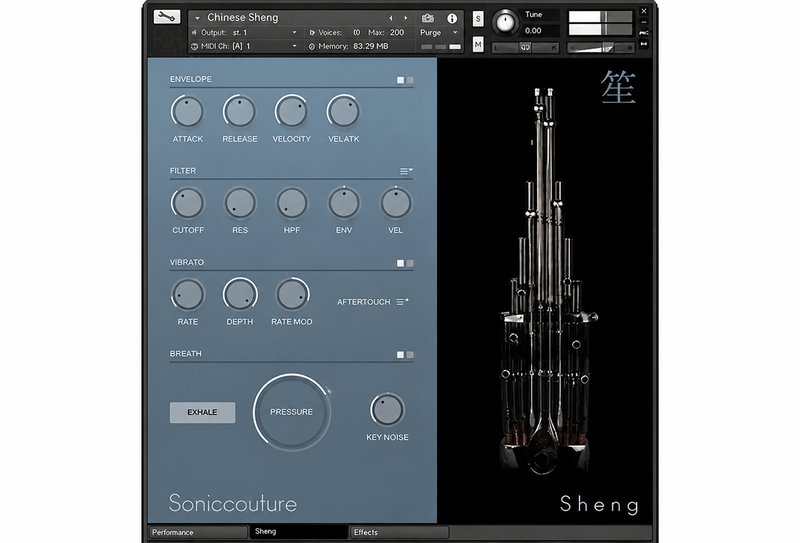Move the pan slider in header
This screenshot has width=800, height=543.
[x=526, y=47]
